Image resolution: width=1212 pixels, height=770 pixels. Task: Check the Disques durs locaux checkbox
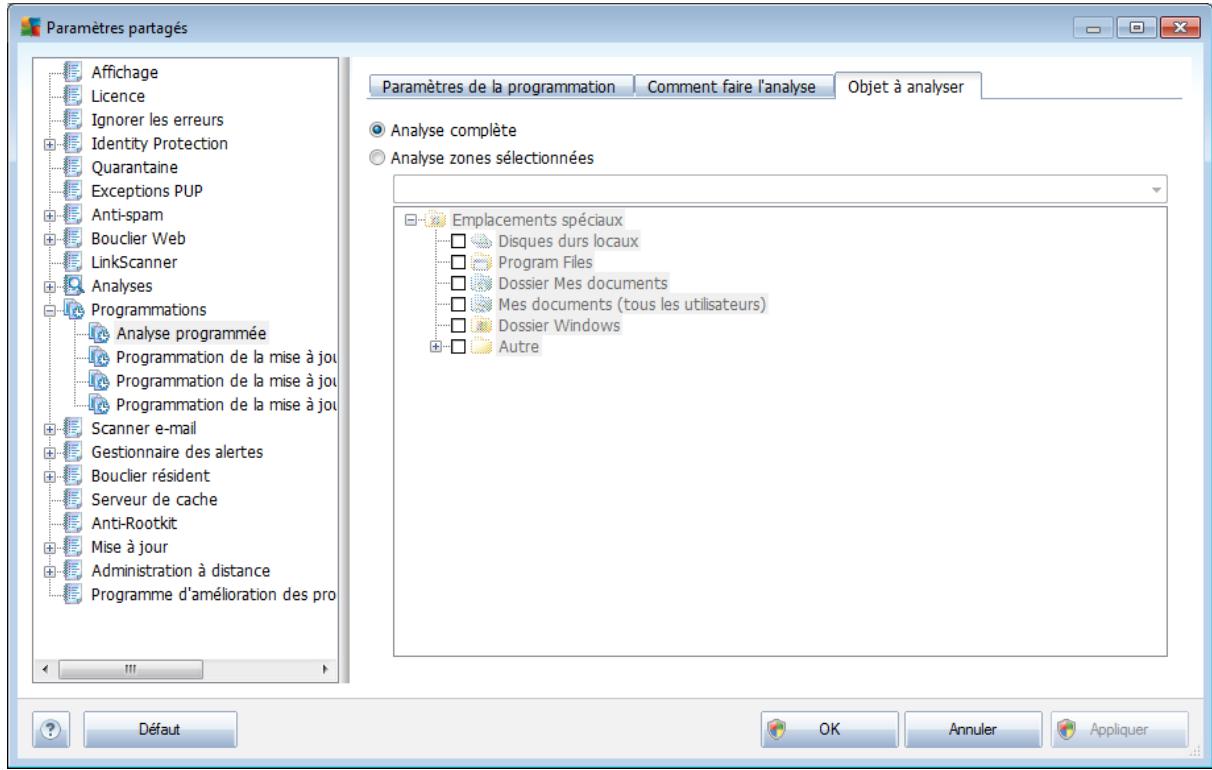pyautogui.click(x=458, y=241)
